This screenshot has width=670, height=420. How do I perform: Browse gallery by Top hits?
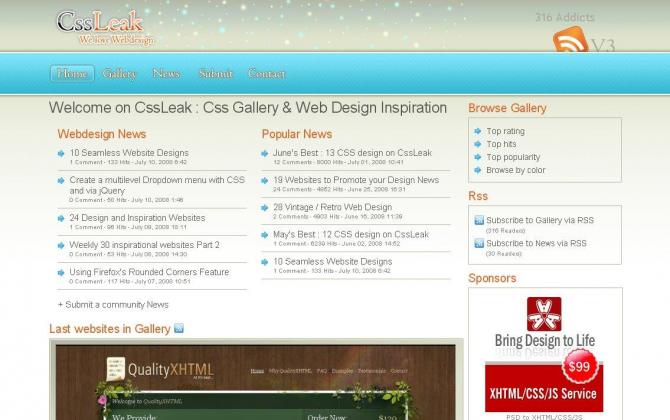(501, 144)
